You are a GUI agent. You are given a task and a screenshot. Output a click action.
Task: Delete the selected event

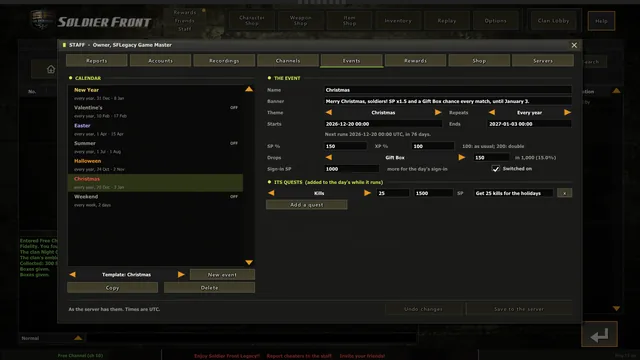click(x=209, y=287)
